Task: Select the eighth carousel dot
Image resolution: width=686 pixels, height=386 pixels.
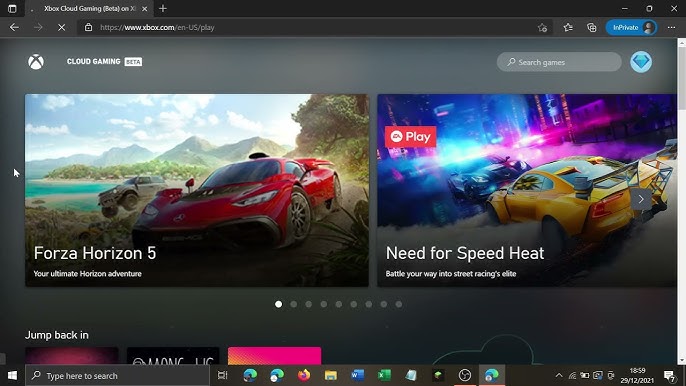Action: (x=384, y=304)
